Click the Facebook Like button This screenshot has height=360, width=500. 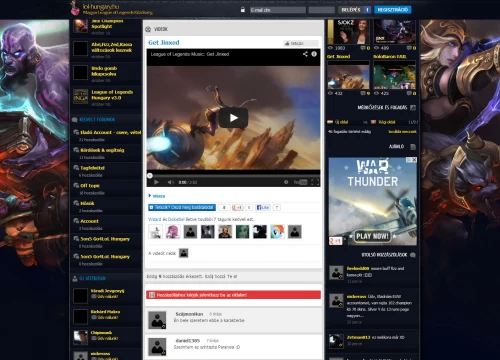tap(263, 207)
